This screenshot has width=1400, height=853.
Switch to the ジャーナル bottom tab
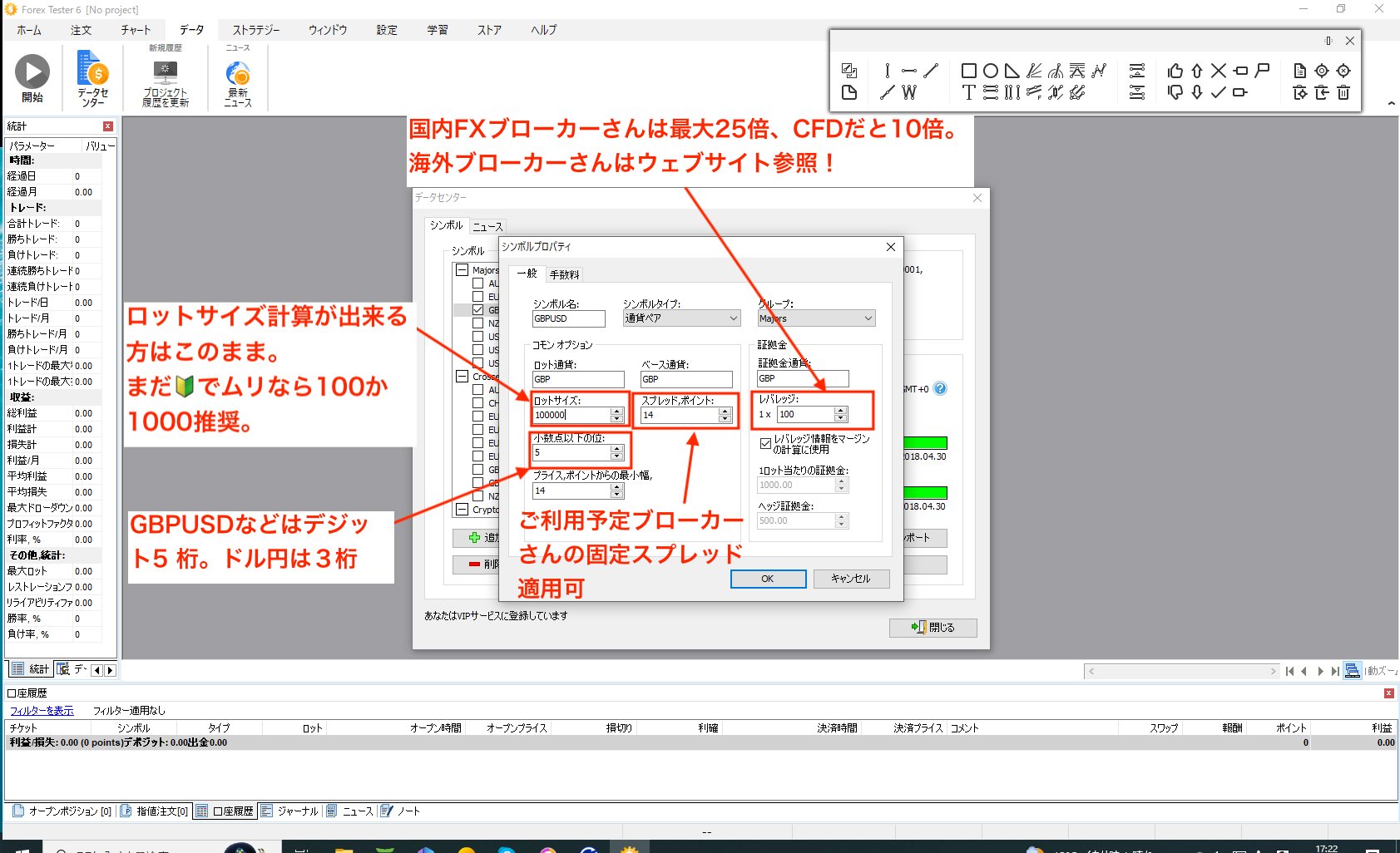[290, 811]
